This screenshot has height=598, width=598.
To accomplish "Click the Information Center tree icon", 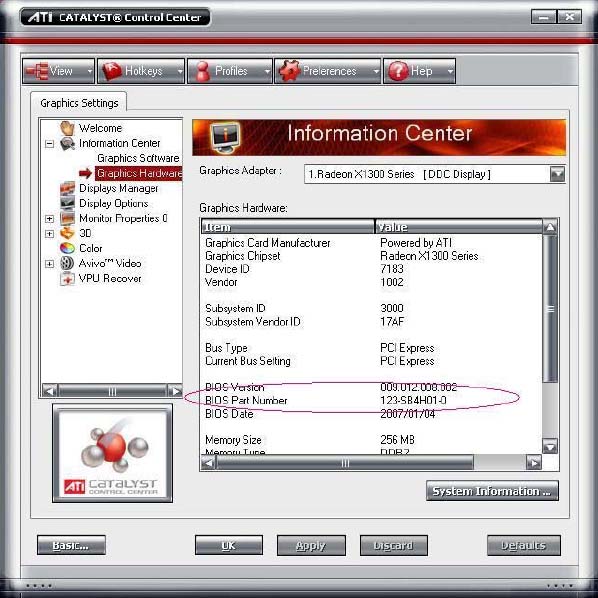I will [x=67, y=143].
